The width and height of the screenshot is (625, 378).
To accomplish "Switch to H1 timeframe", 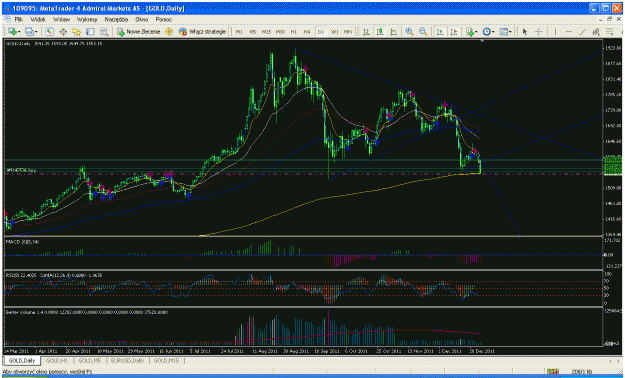I will coord(294,32).
